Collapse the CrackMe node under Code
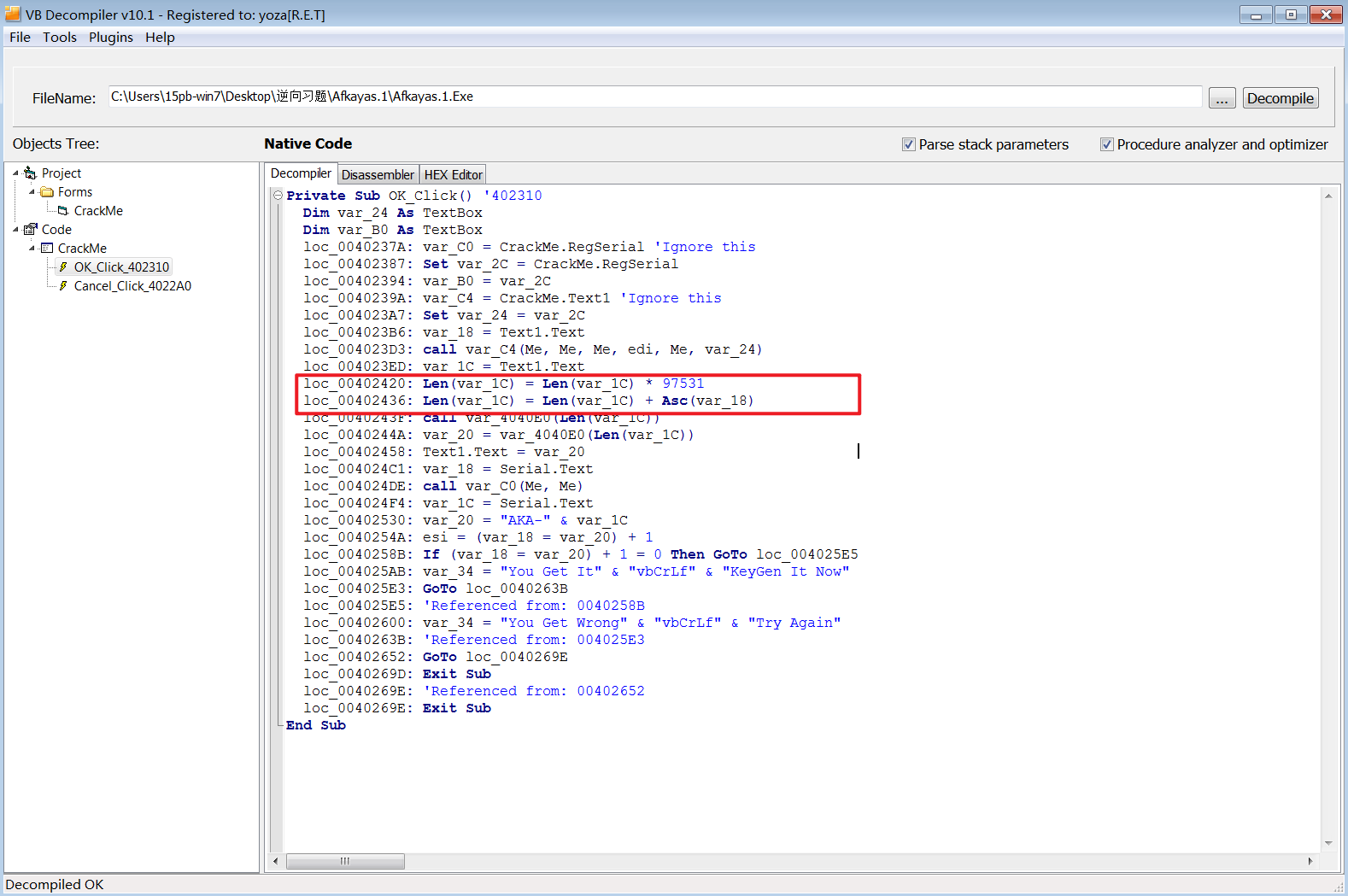 pyautogui.click(x=32, y=249)
